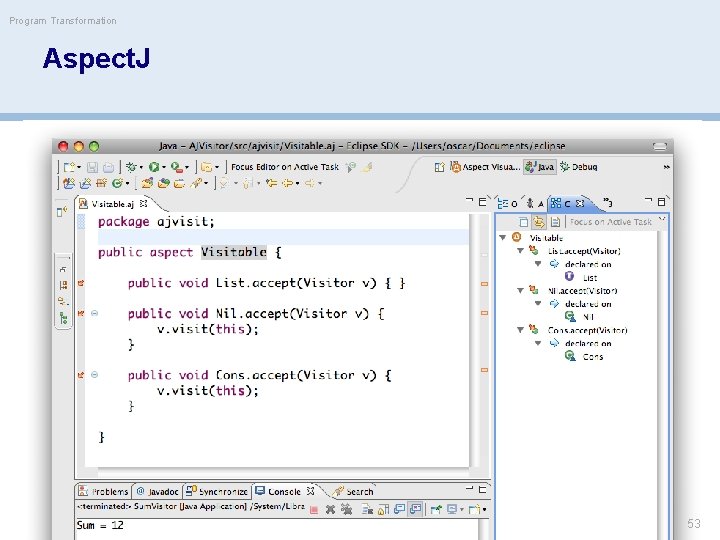Click advice marker beside Nil.accept line
Image resolution: width=720 pixels, height=540 pixels.
click(81, 313)
